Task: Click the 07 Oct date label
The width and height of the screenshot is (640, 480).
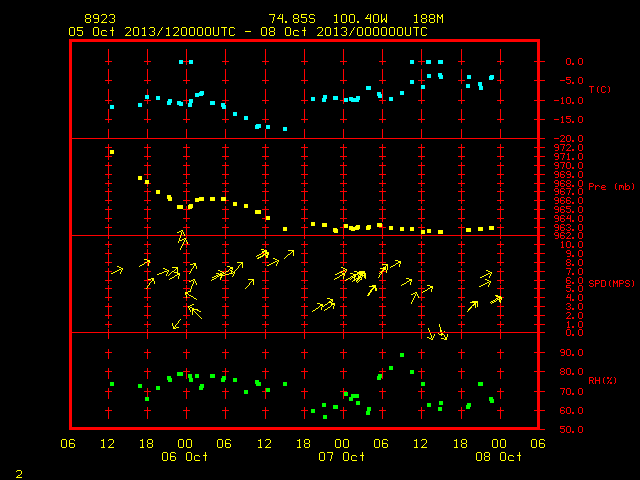Action: coord(342,456)
